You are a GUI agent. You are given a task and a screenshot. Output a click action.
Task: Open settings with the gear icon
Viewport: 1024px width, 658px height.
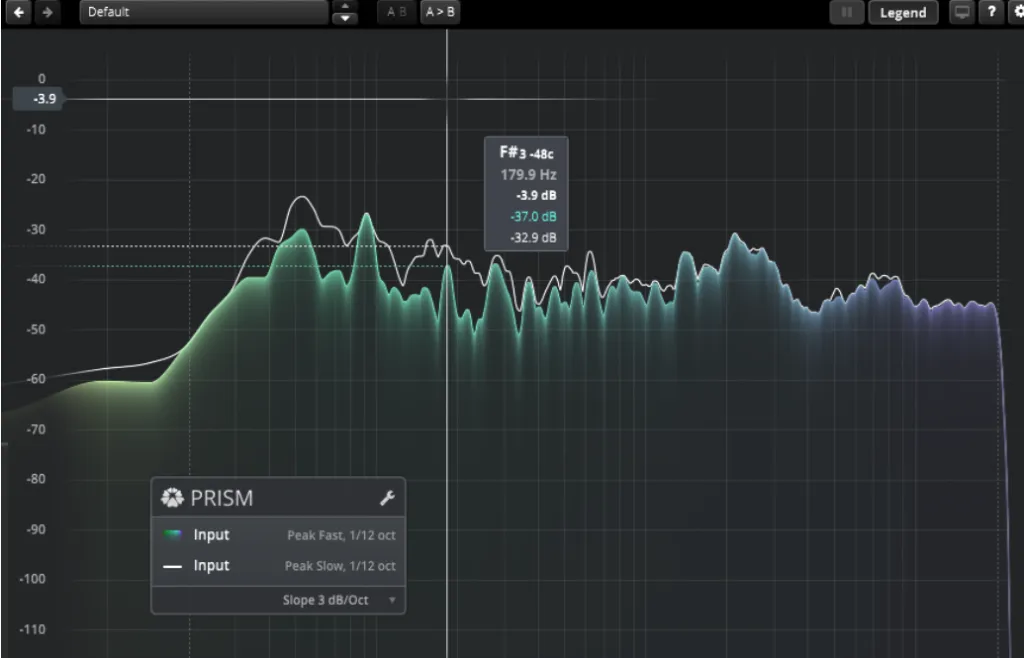click(x=1017, y=12)
